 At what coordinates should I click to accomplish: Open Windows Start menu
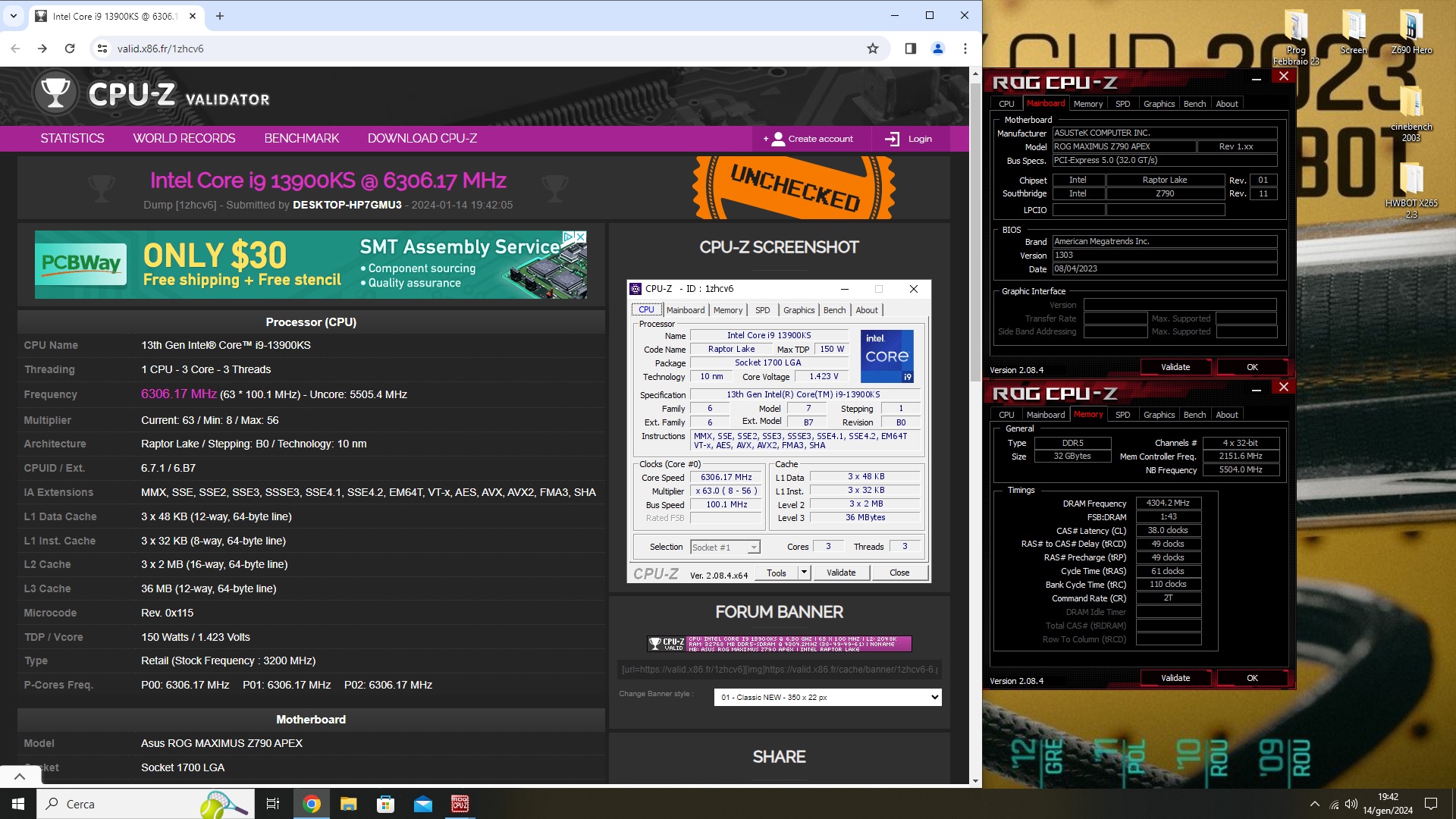[18, 804]
